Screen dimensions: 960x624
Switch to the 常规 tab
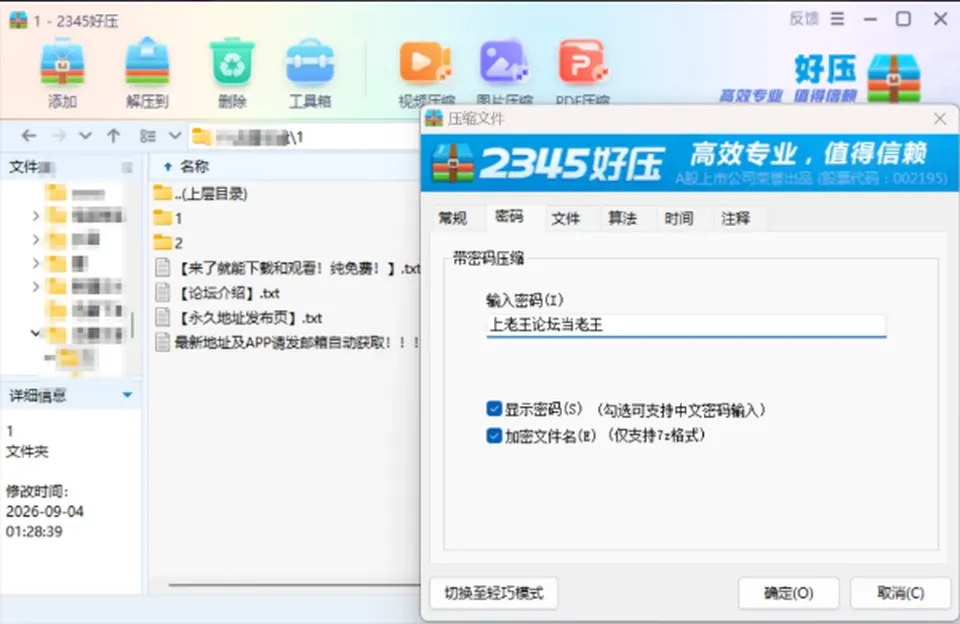point(452,218)
